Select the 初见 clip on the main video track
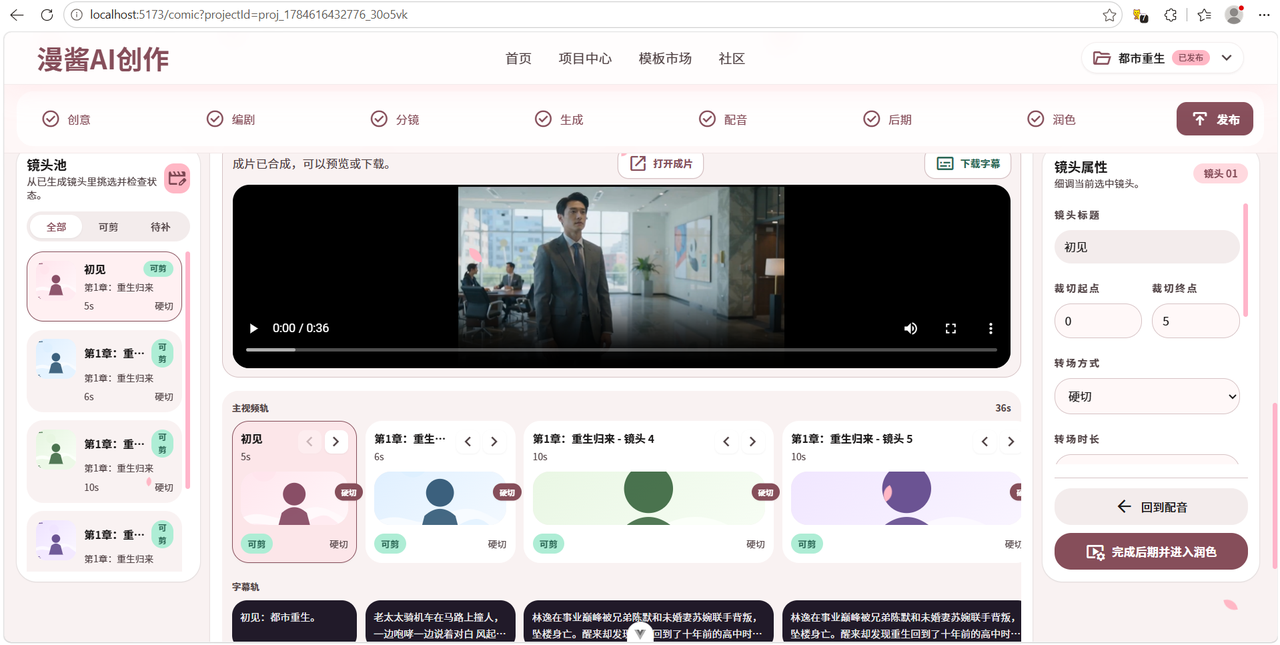 tap(294, 491)
